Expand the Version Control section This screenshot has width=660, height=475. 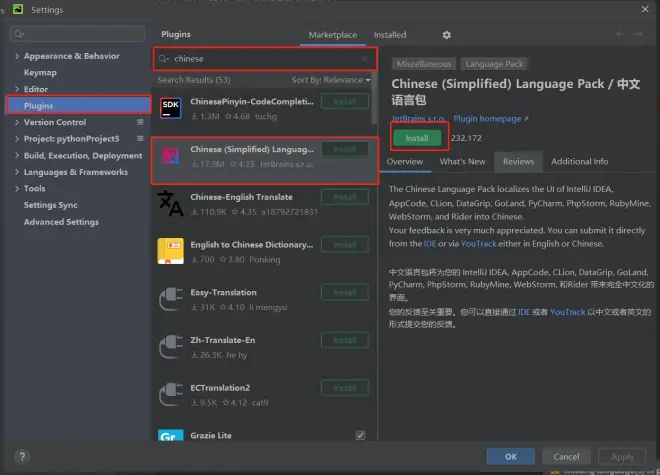[x=17, y=122]
